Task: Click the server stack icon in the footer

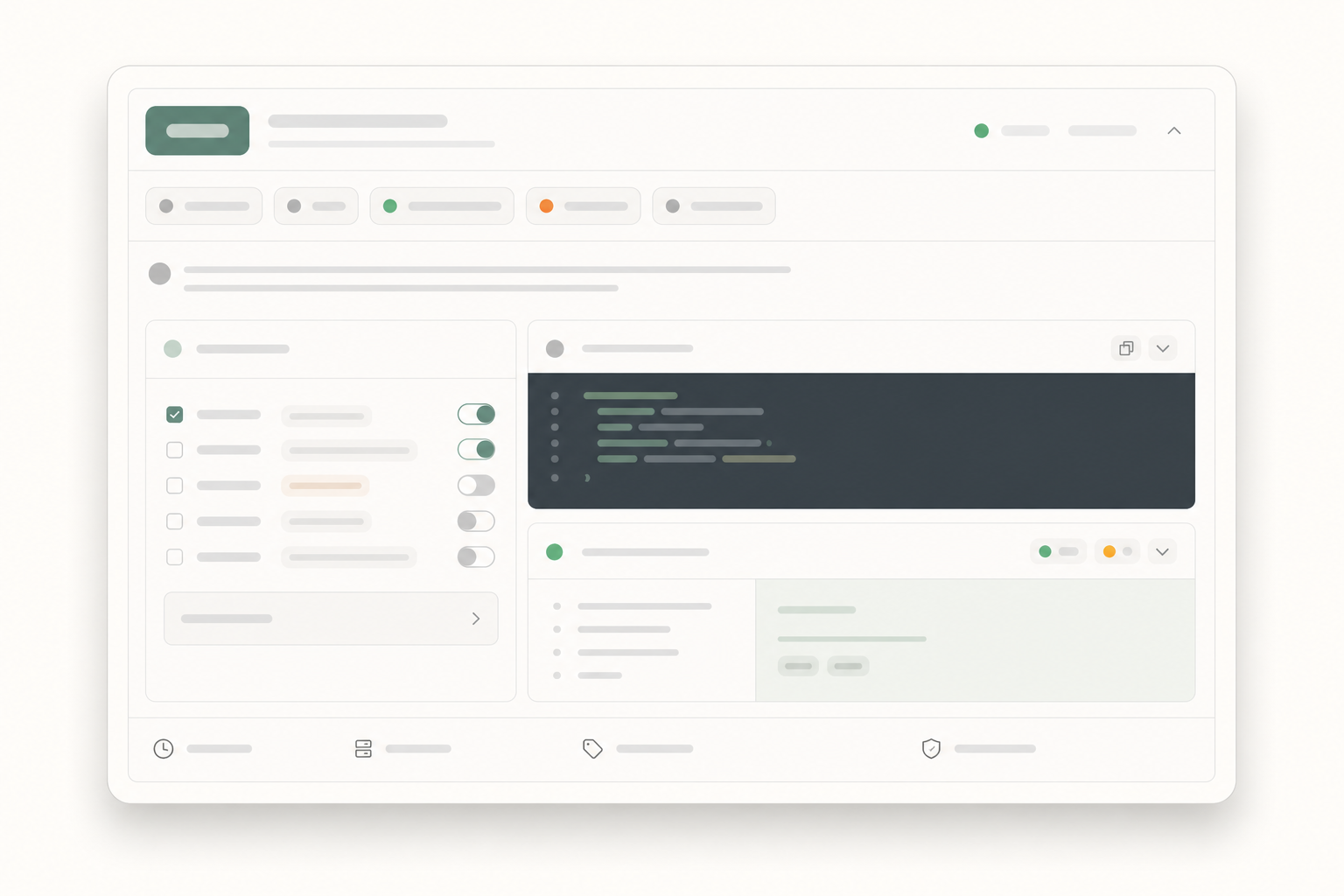Action: point(363,749)
